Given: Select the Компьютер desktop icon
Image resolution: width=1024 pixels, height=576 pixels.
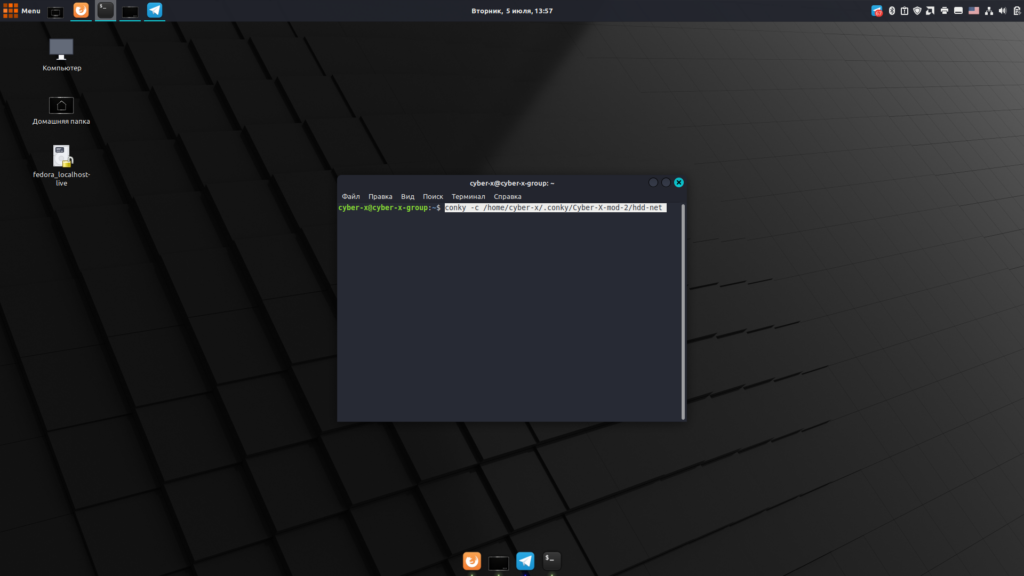Looking at the screenshot, I should coord(62,49).
